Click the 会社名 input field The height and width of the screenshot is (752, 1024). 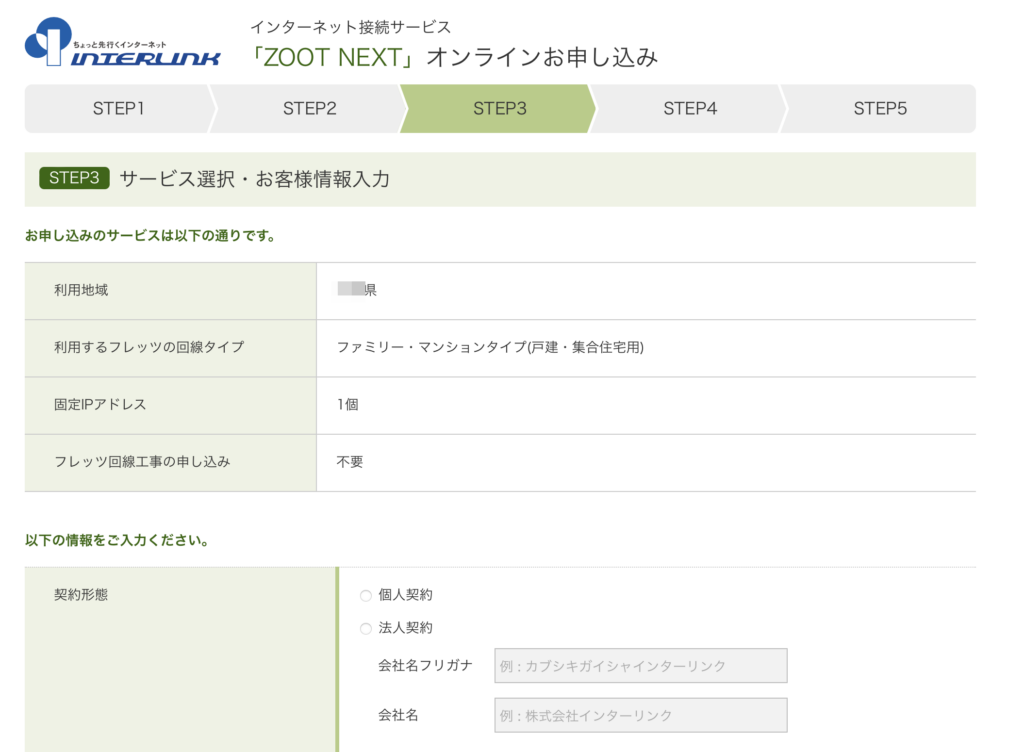point(641,715)
